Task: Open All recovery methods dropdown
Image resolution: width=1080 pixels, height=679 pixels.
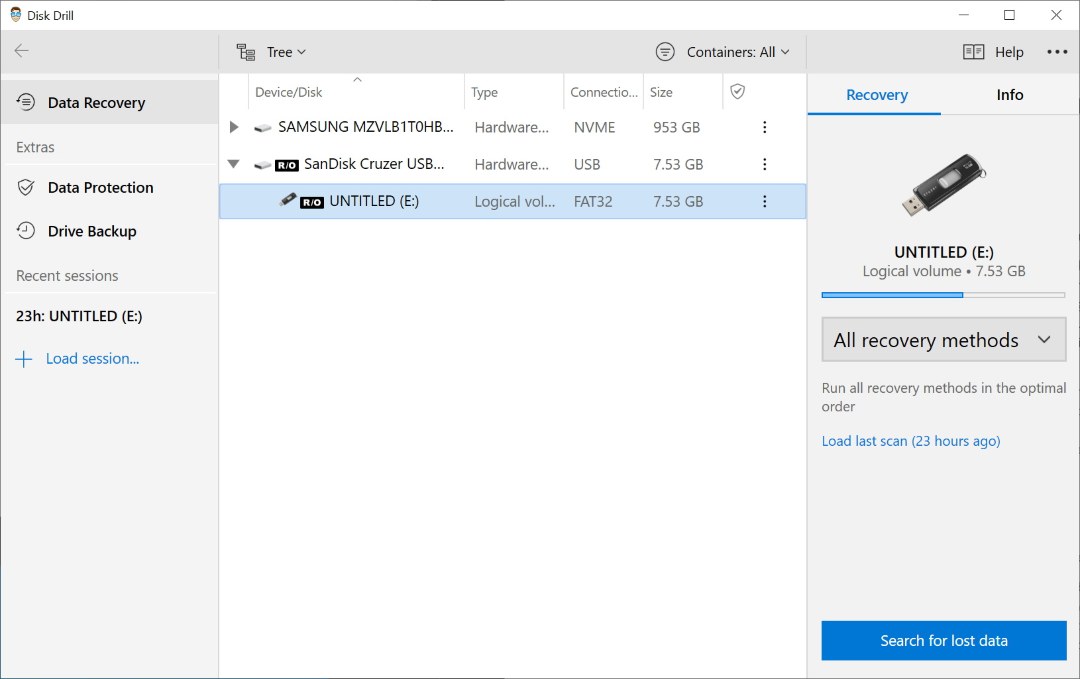Action: pyautogui.click(x=943, y=340)
